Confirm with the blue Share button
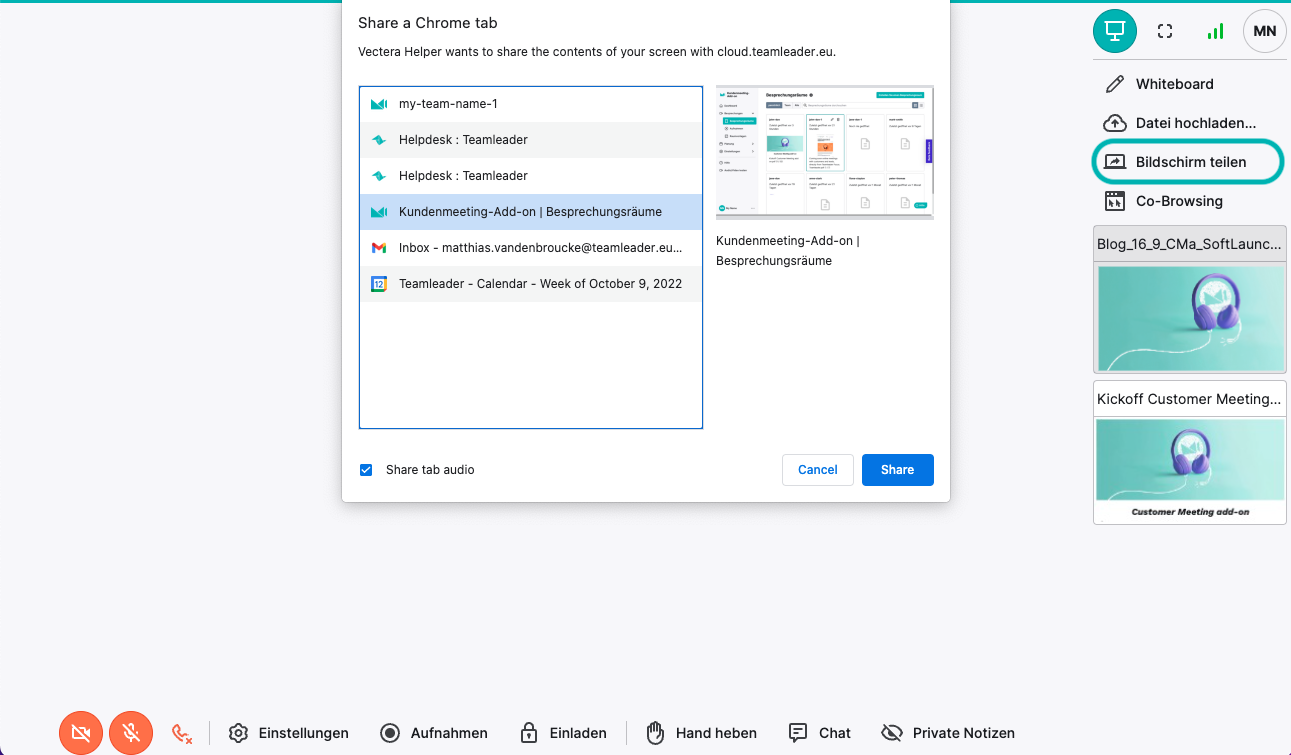 pyautogui.click(x=898, y=470)
